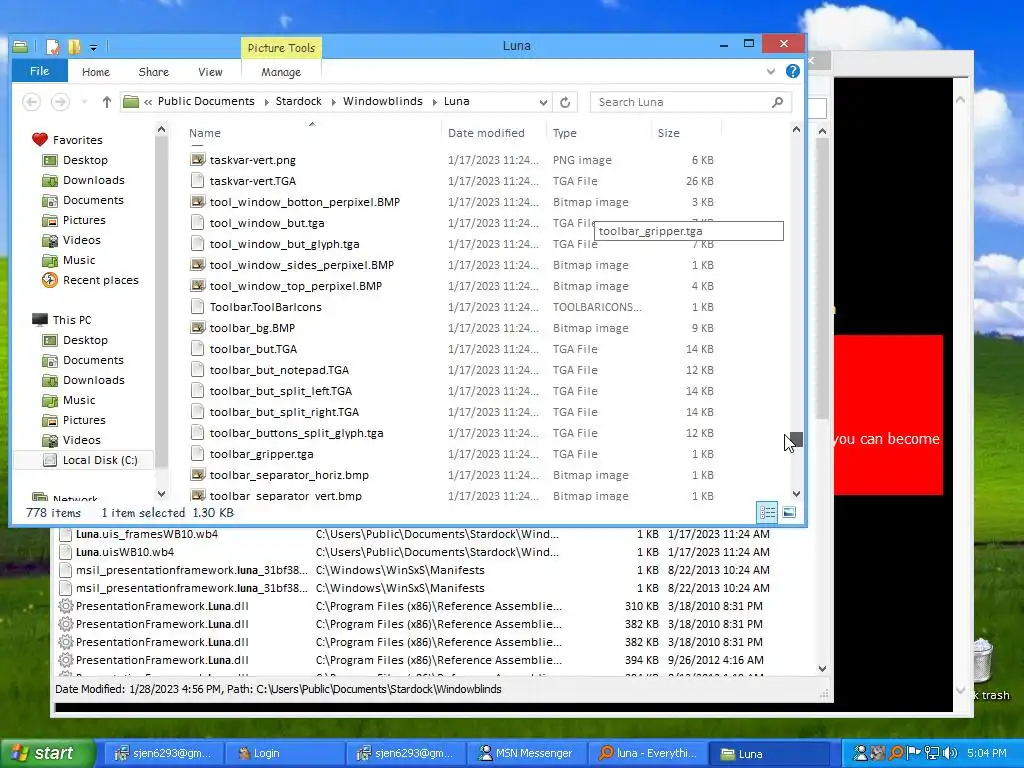Viewport: 1024px width, 768px height.
Task: Sort files by the Size column header
Action: (668, 133)
